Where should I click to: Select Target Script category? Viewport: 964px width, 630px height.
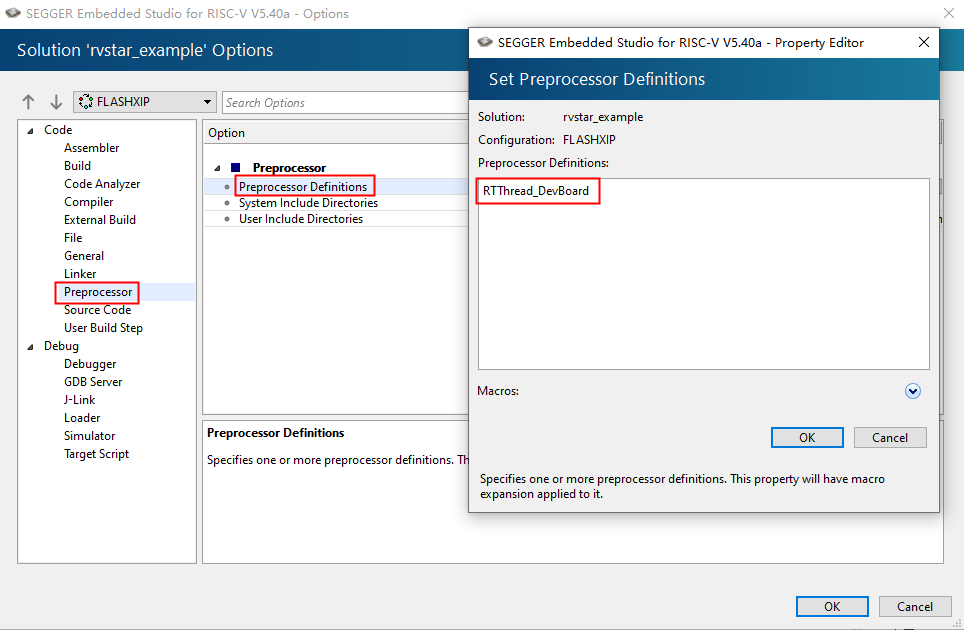point(97,454)
